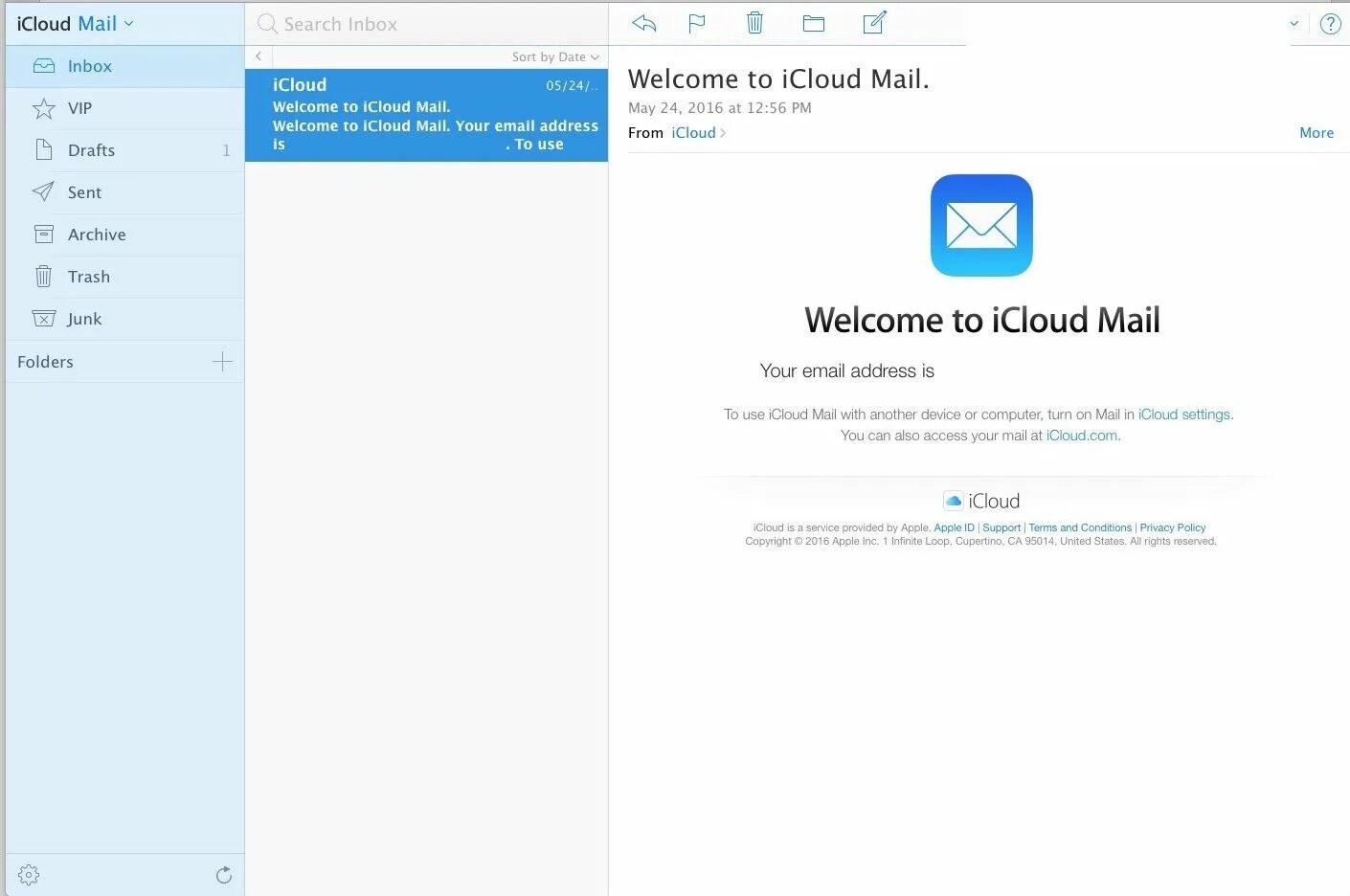Click the Archive box icon
Screen dimensions: 1350x896
point(44,234)
